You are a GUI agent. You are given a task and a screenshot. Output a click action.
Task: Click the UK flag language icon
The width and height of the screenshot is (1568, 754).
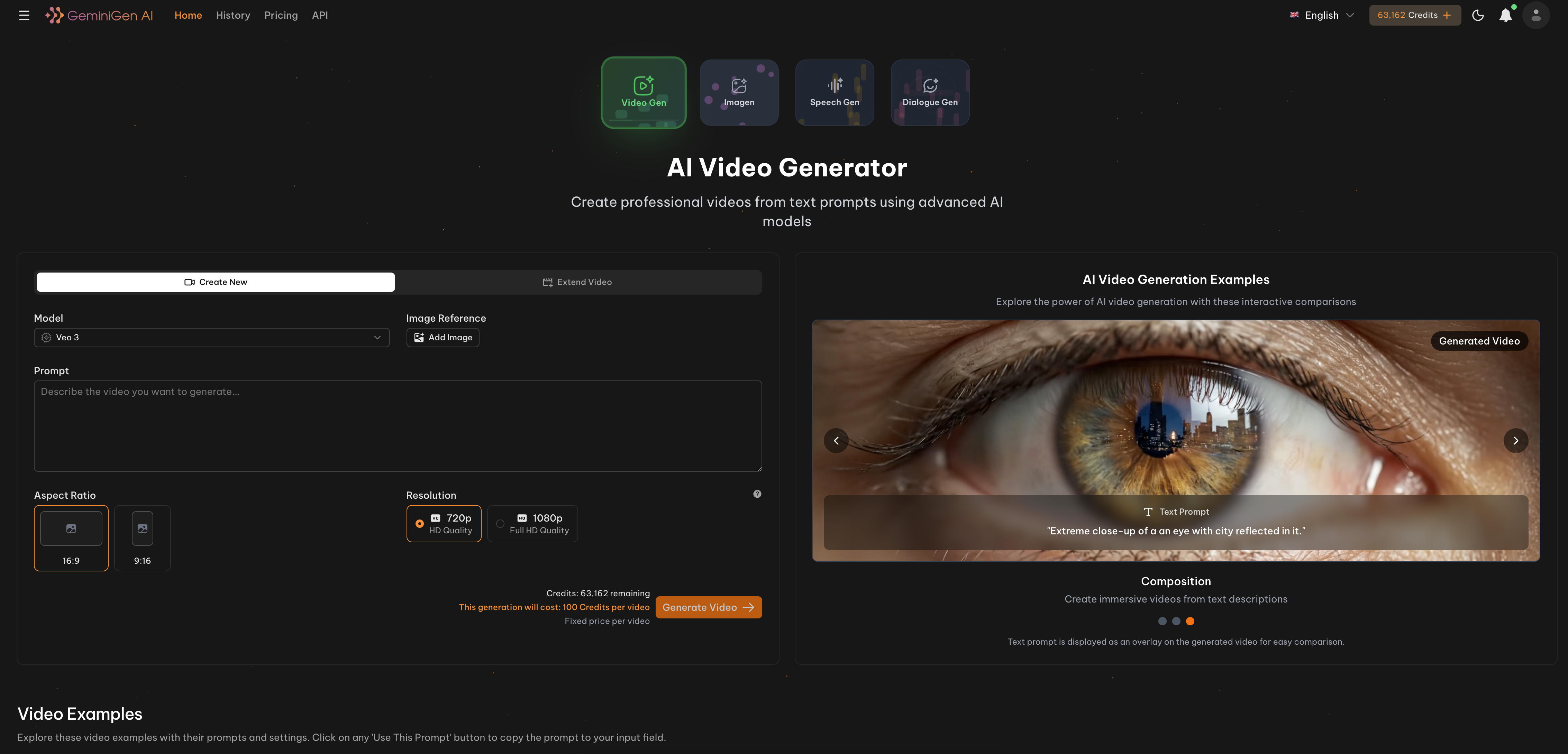click(1294, 15)
